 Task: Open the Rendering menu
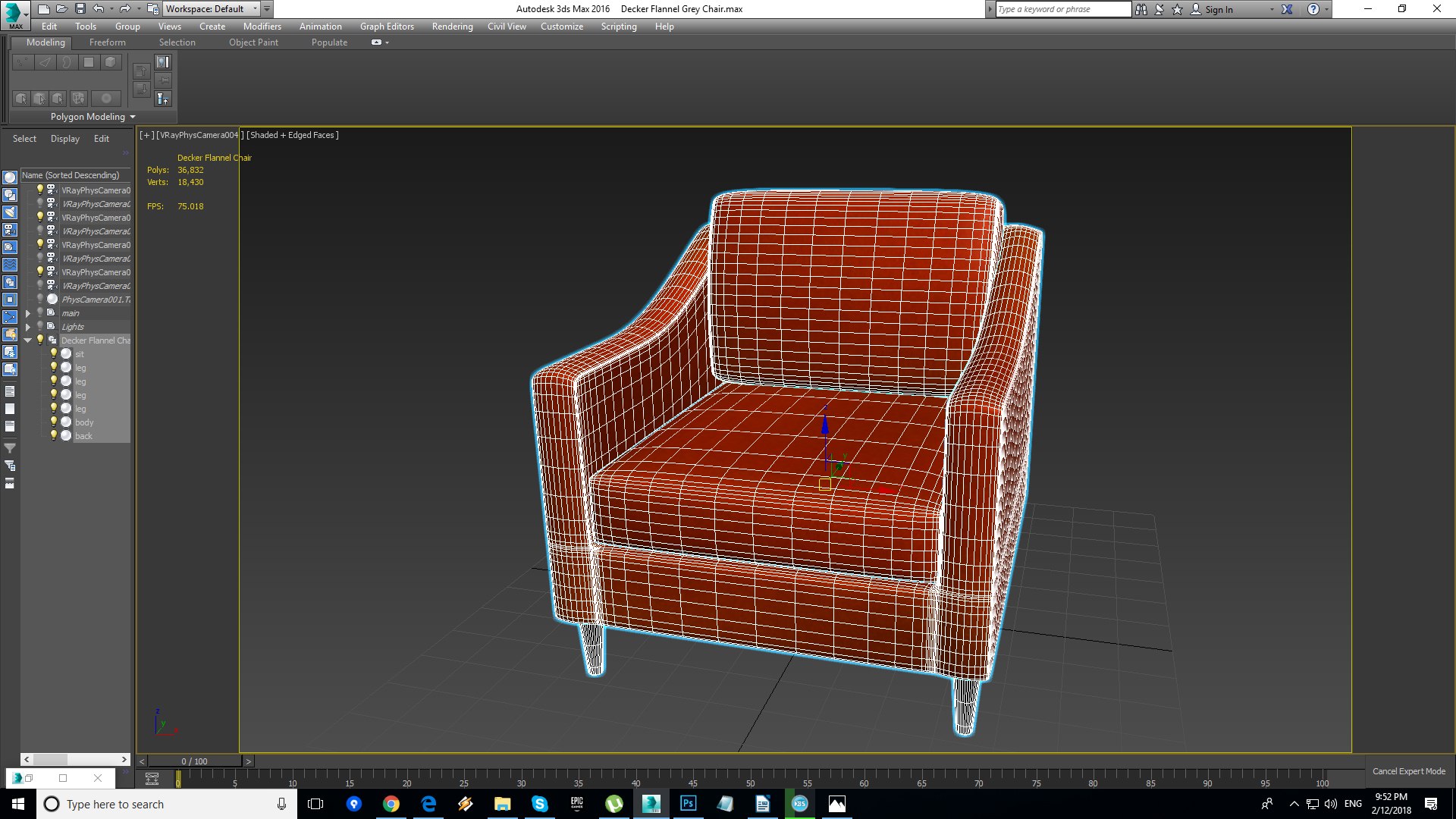pyautogui.click(x=452, y=27)
